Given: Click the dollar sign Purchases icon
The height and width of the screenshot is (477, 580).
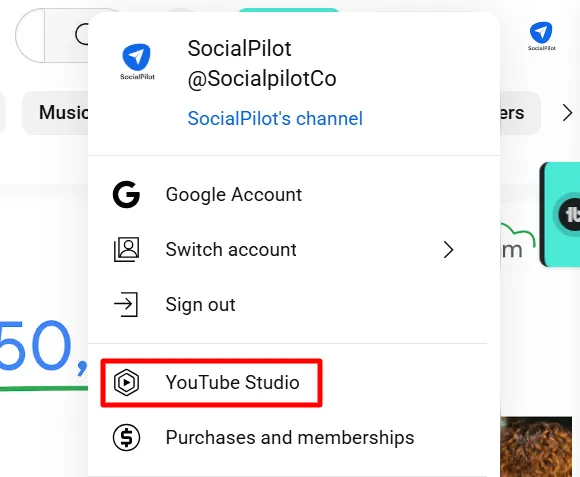Looking at the screenshot, I should (x=127, y=438).
